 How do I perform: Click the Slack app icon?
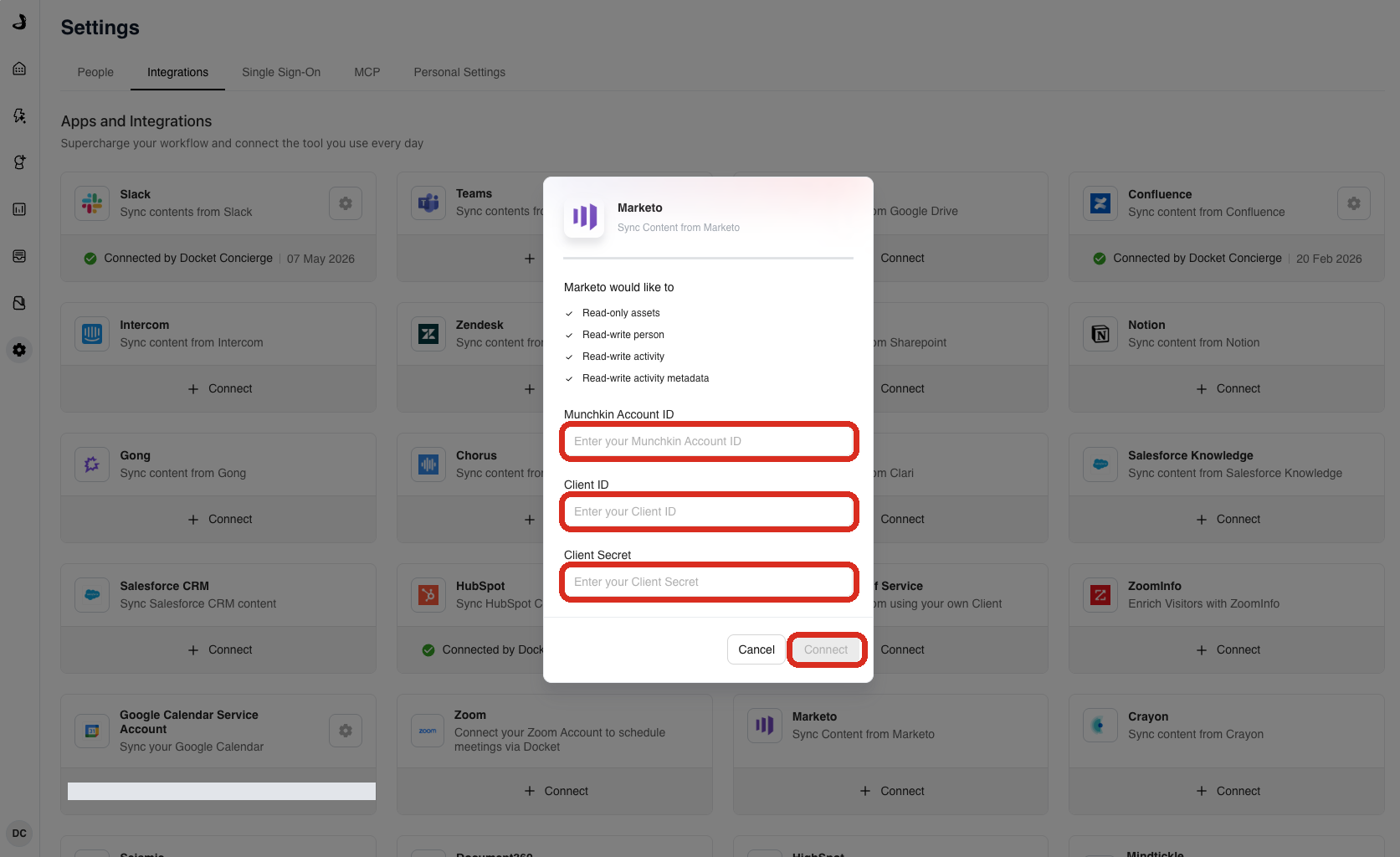tap(92, 203)
